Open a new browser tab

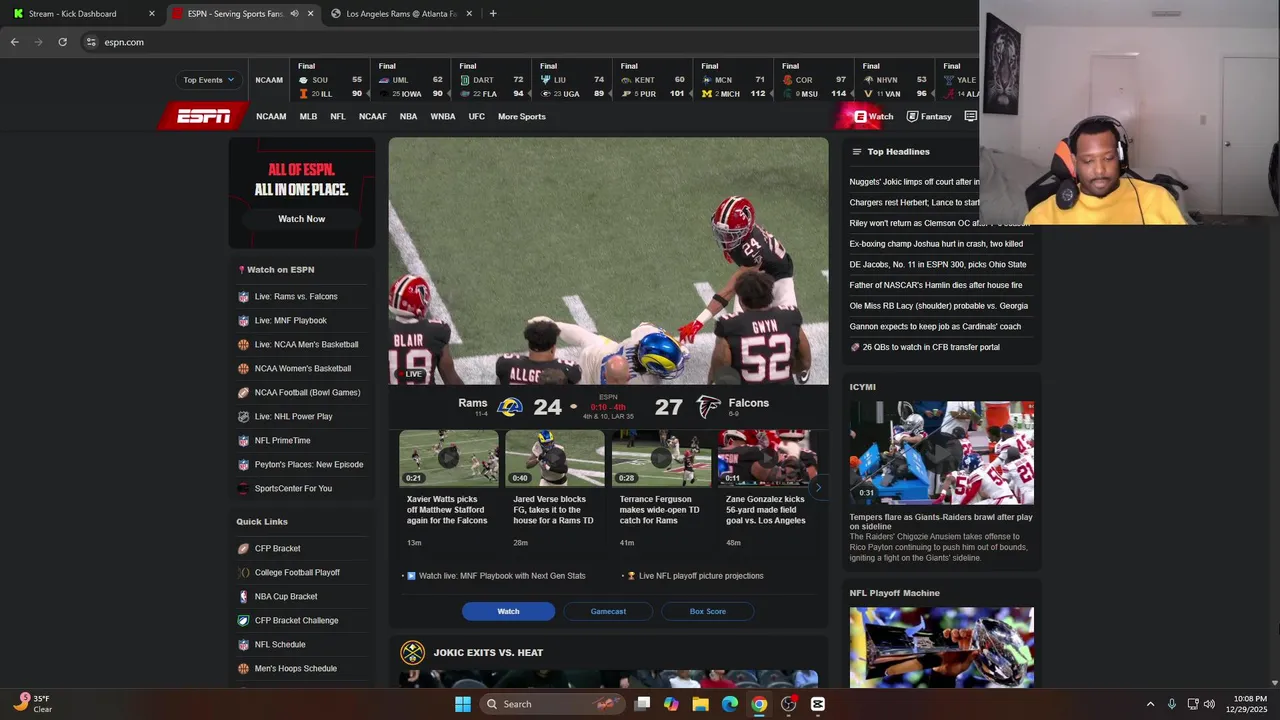(x=493, y=14)
